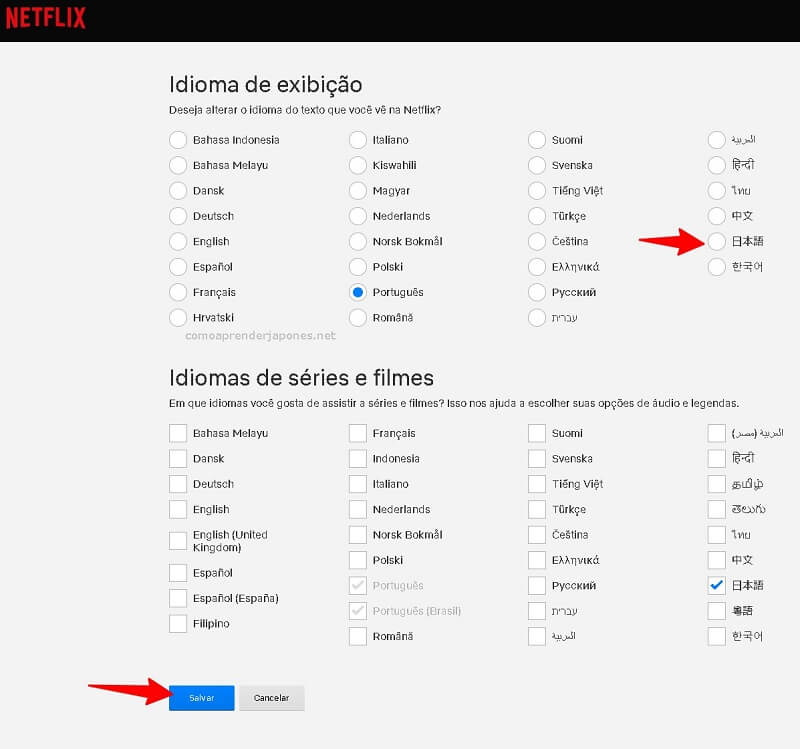The width and height of the screenshot is (800, 749).
Task: Select Magyar display language
Action: [358, 191]
